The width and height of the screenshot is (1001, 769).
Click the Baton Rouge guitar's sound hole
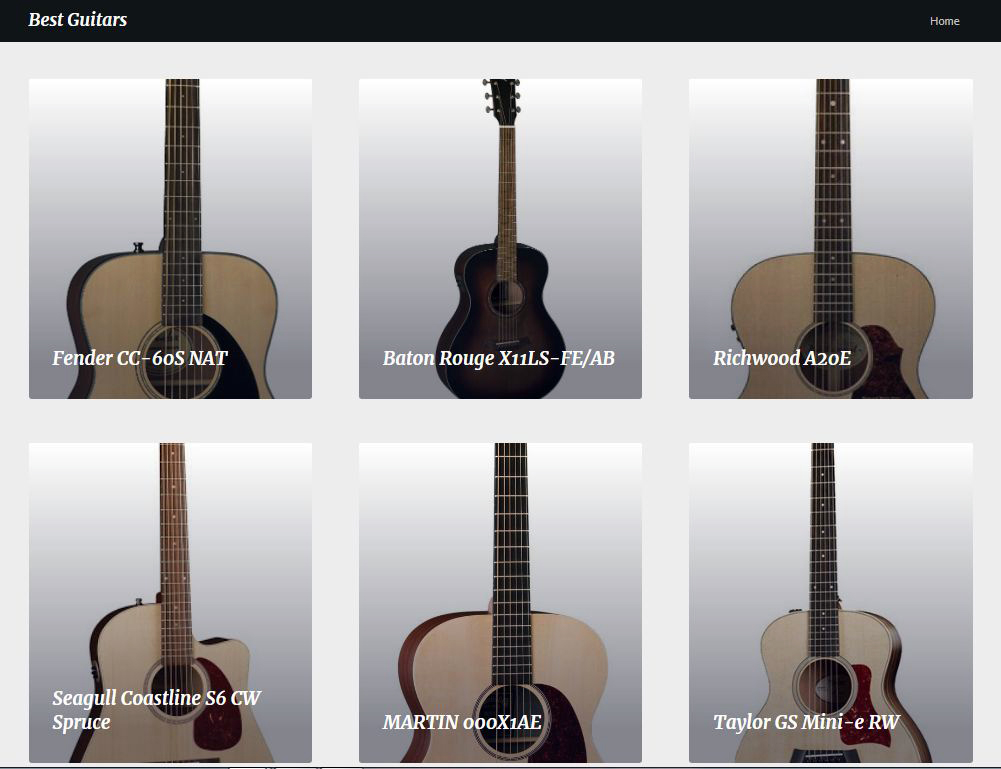[506, 297]
